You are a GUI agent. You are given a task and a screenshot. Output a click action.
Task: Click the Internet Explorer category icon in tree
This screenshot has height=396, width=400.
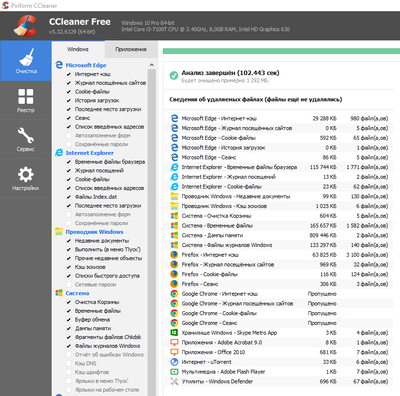tap(59, 153)
